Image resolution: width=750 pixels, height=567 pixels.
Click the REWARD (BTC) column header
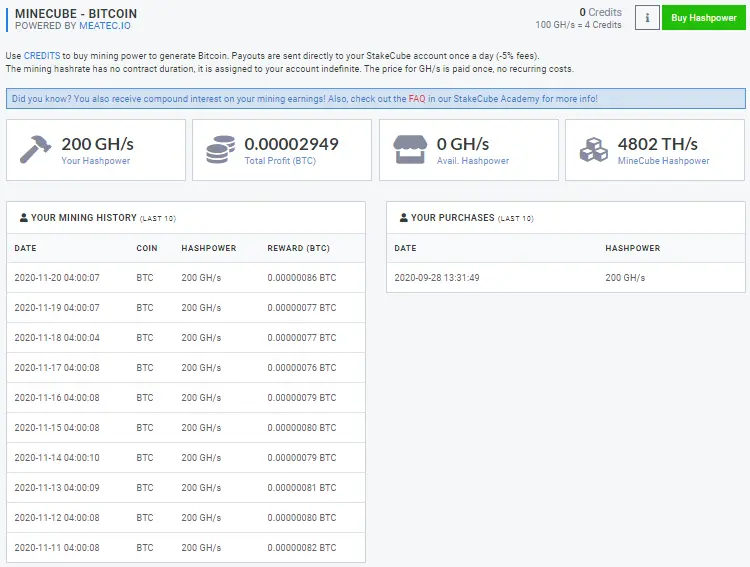(298, 248)
